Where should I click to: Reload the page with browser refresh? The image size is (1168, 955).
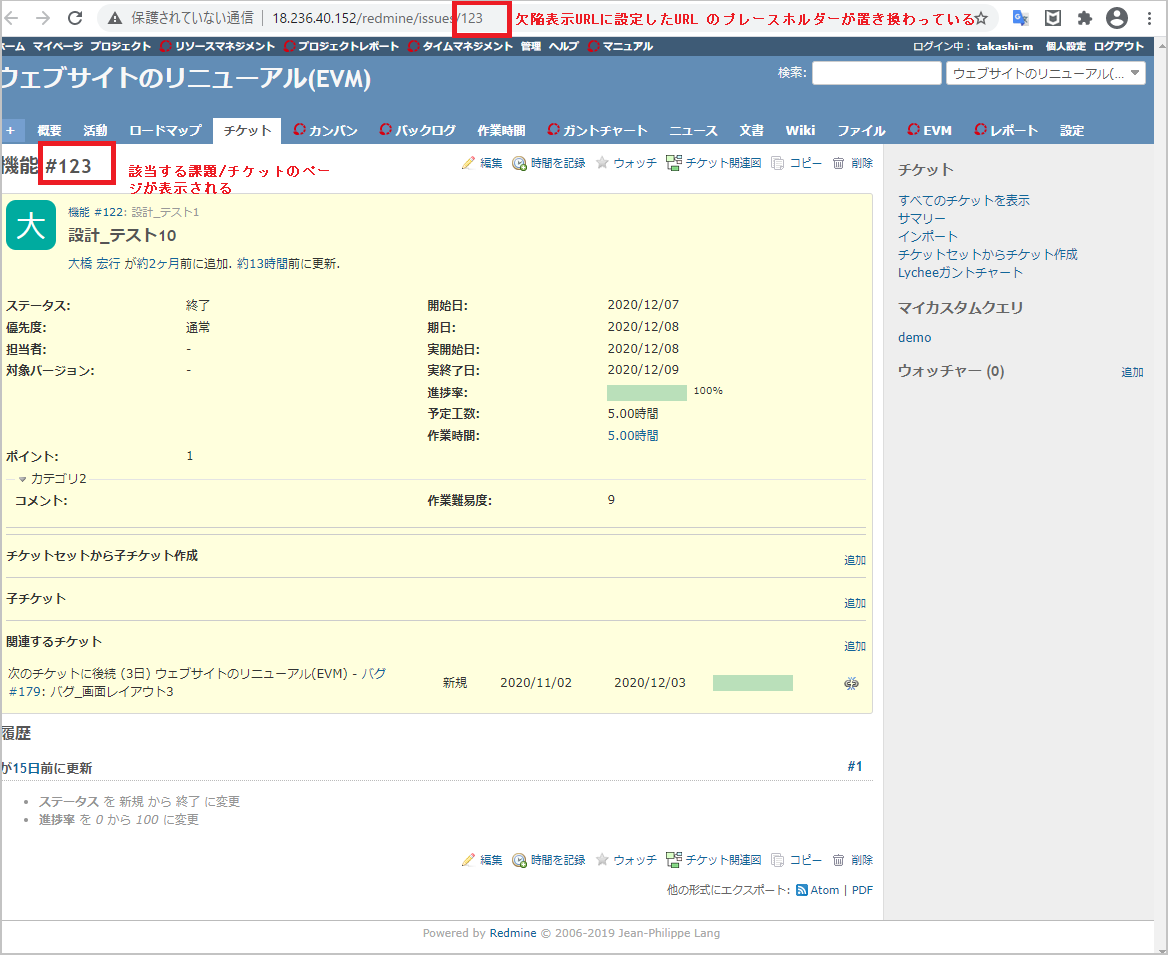(75, 18)
